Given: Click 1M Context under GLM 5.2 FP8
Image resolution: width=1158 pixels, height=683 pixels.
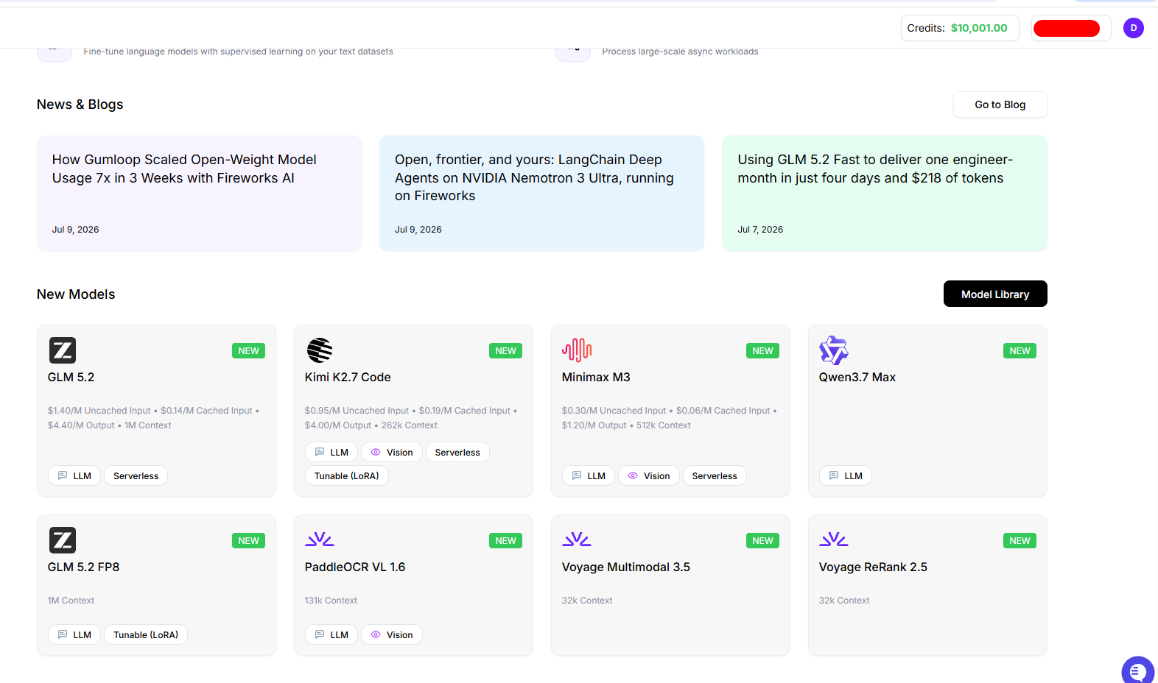Looking at the screenshot, I should (71, 600).
